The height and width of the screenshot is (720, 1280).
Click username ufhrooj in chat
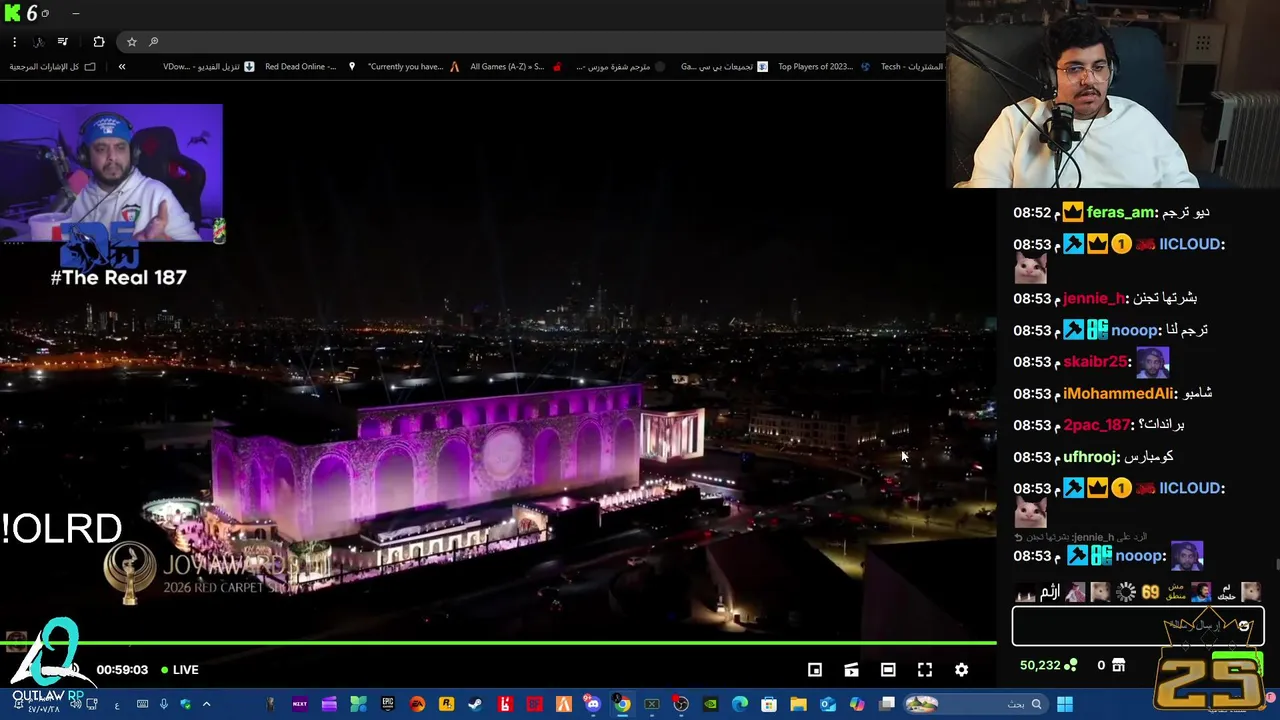1090,457
